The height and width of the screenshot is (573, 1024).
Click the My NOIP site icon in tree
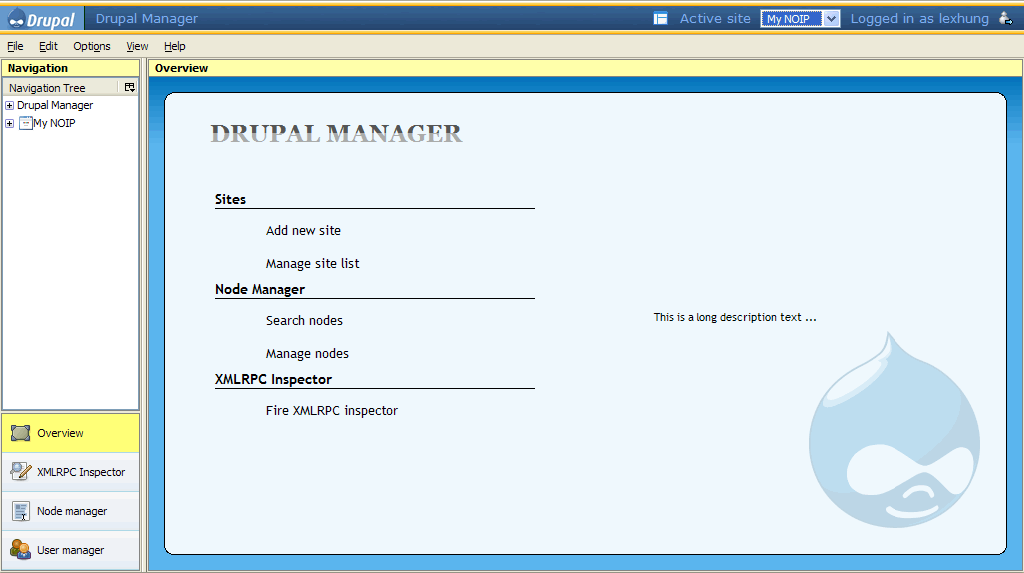click(25, 124)
